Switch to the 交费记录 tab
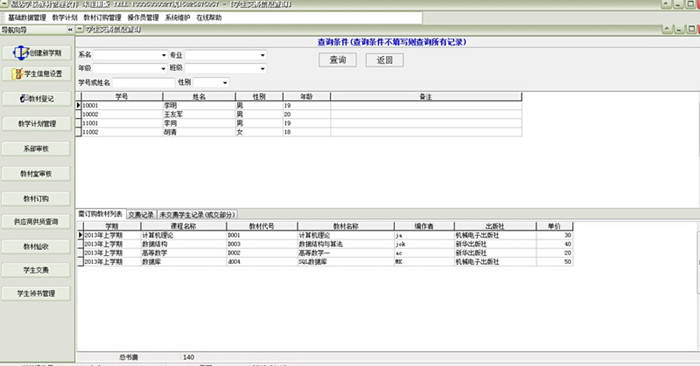 [141, 215]
